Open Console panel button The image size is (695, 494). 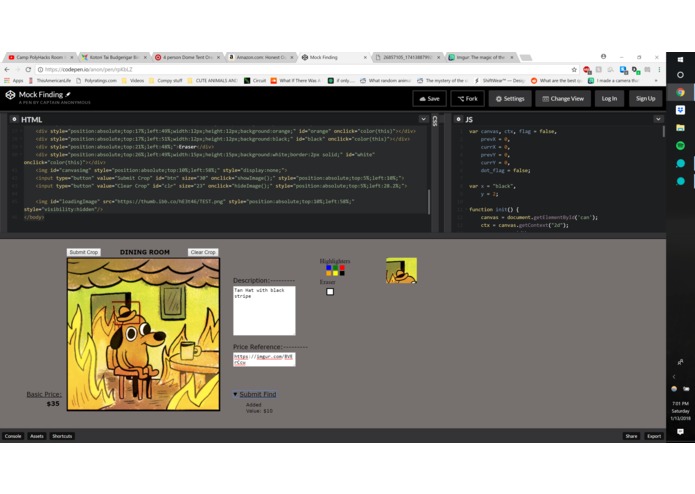point(13,436)
